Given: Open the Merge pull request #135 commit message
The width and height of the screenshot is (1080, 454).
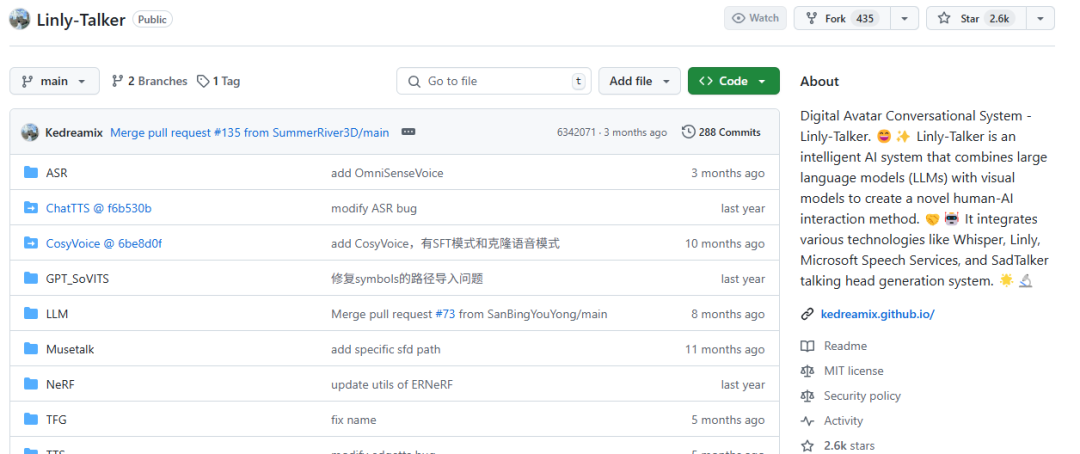Looking at the screenshot, I should coord(249,132).
